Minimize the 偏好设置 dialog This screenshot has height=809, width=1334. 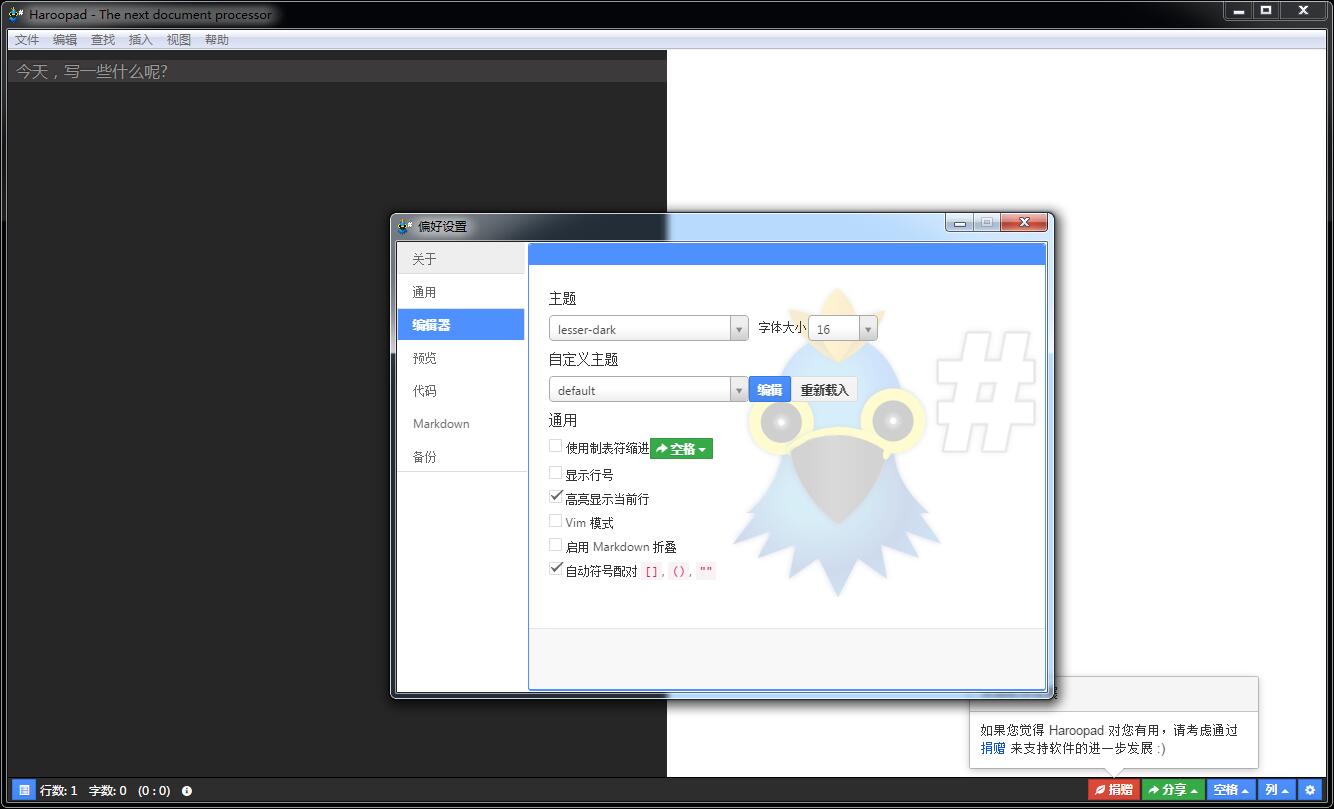coord(960,223)
